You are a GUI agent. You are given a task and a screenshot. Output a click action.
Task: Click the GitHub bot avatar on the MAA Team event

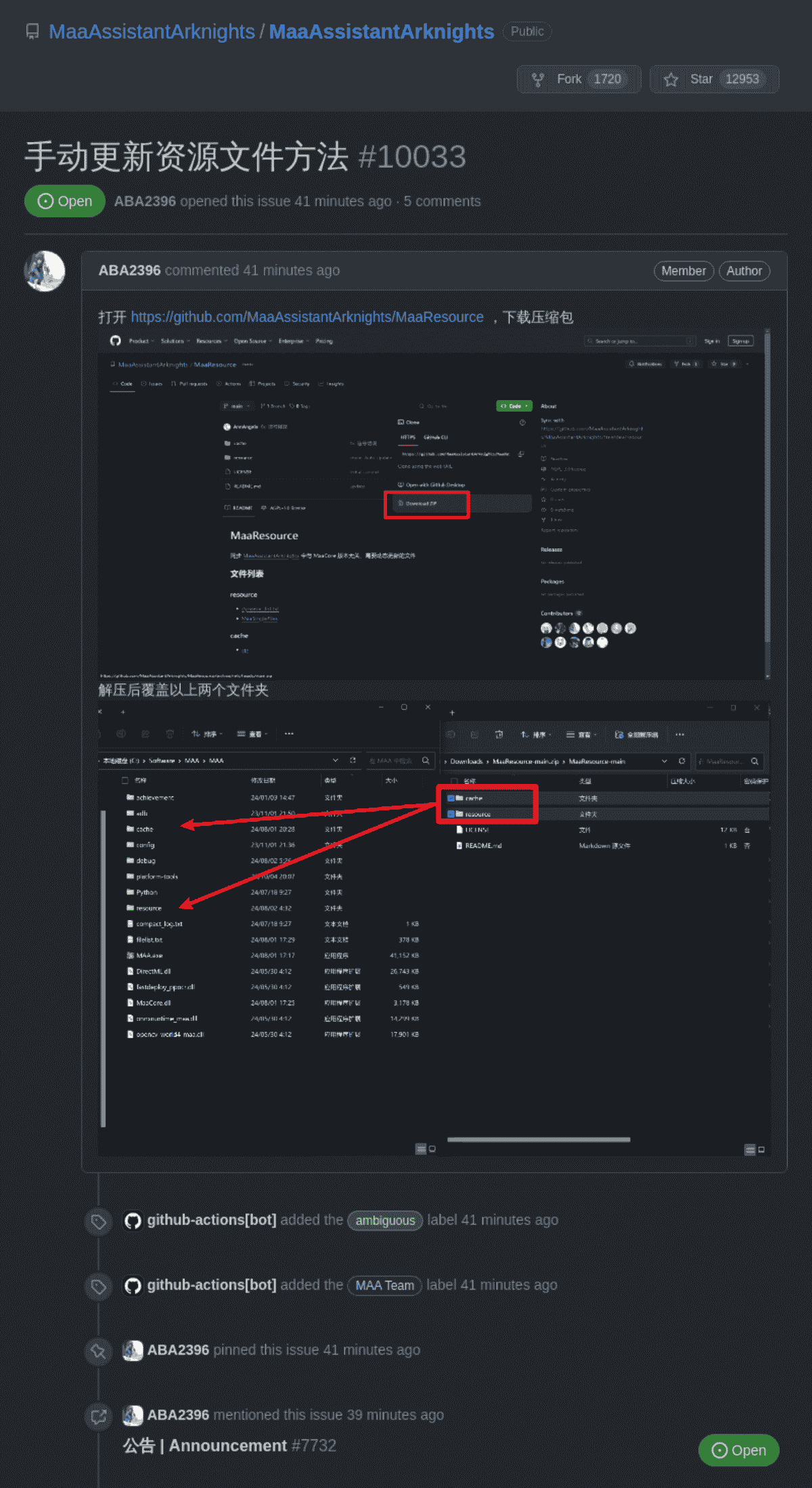[133, 1286]
